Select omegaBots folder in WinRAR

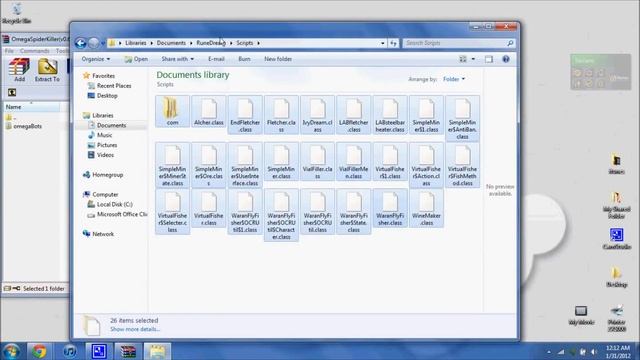(24, 126)
